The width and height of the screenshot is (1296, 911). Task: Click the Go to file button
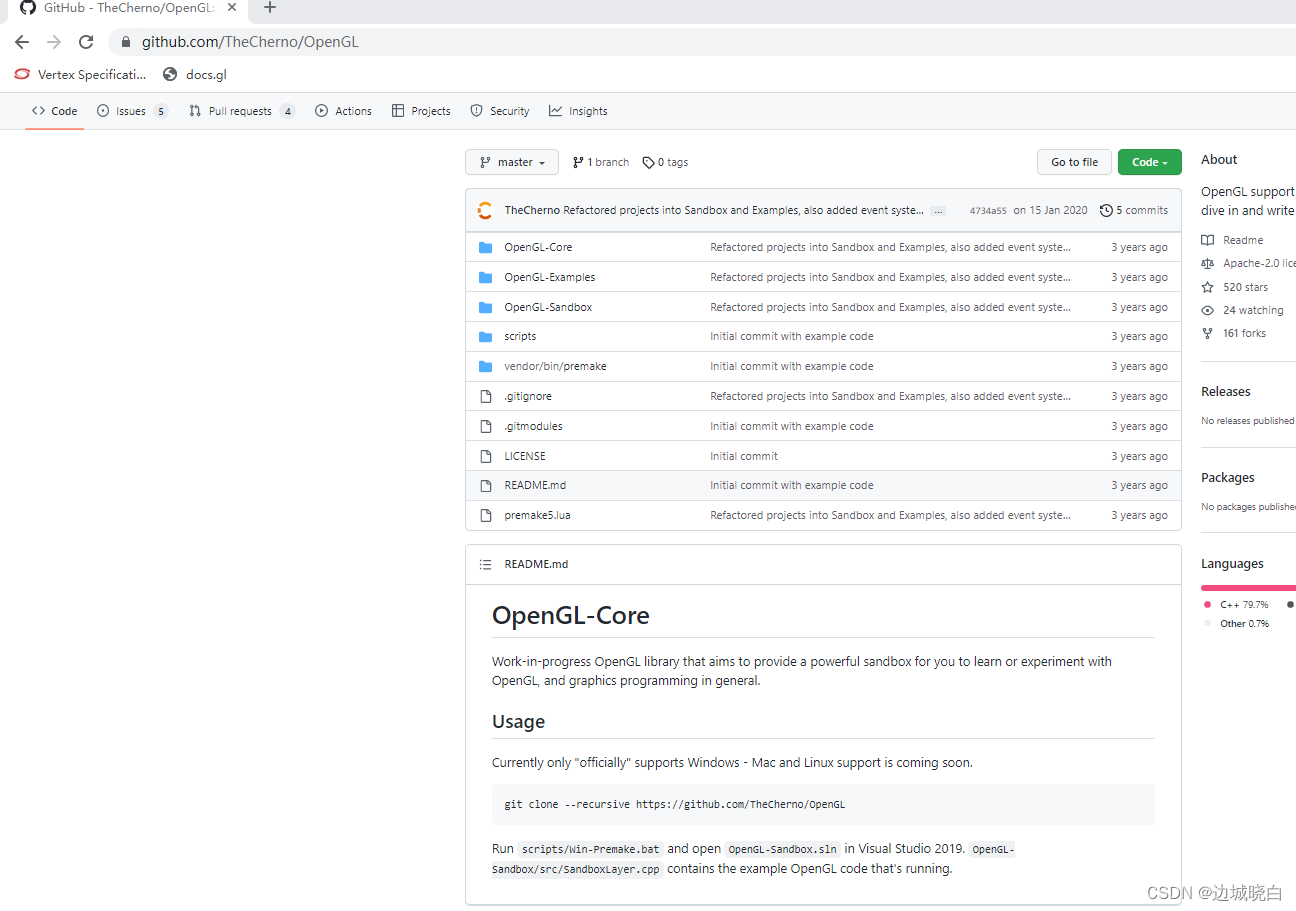pos(1074,162)
